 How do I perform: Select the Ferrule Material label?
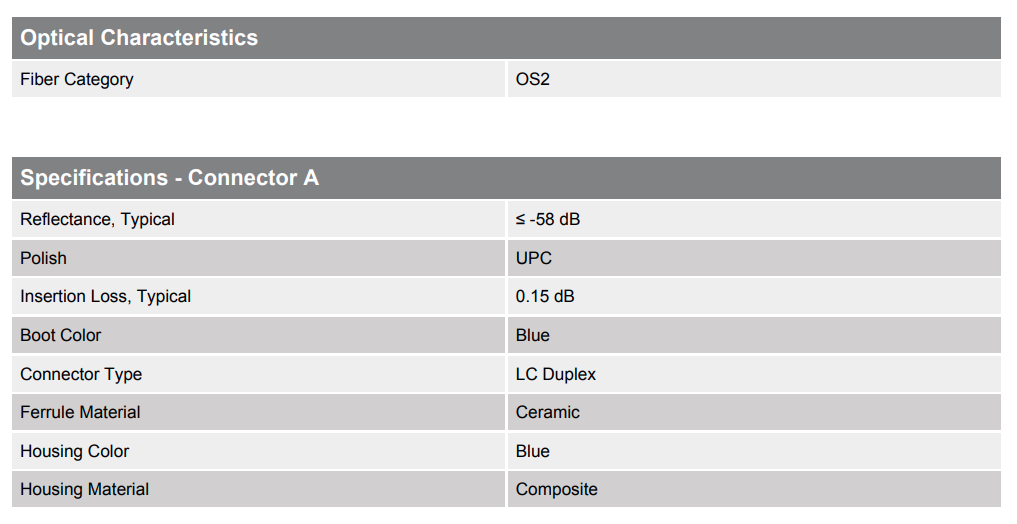pyautogui.click(x=80, y=412)
